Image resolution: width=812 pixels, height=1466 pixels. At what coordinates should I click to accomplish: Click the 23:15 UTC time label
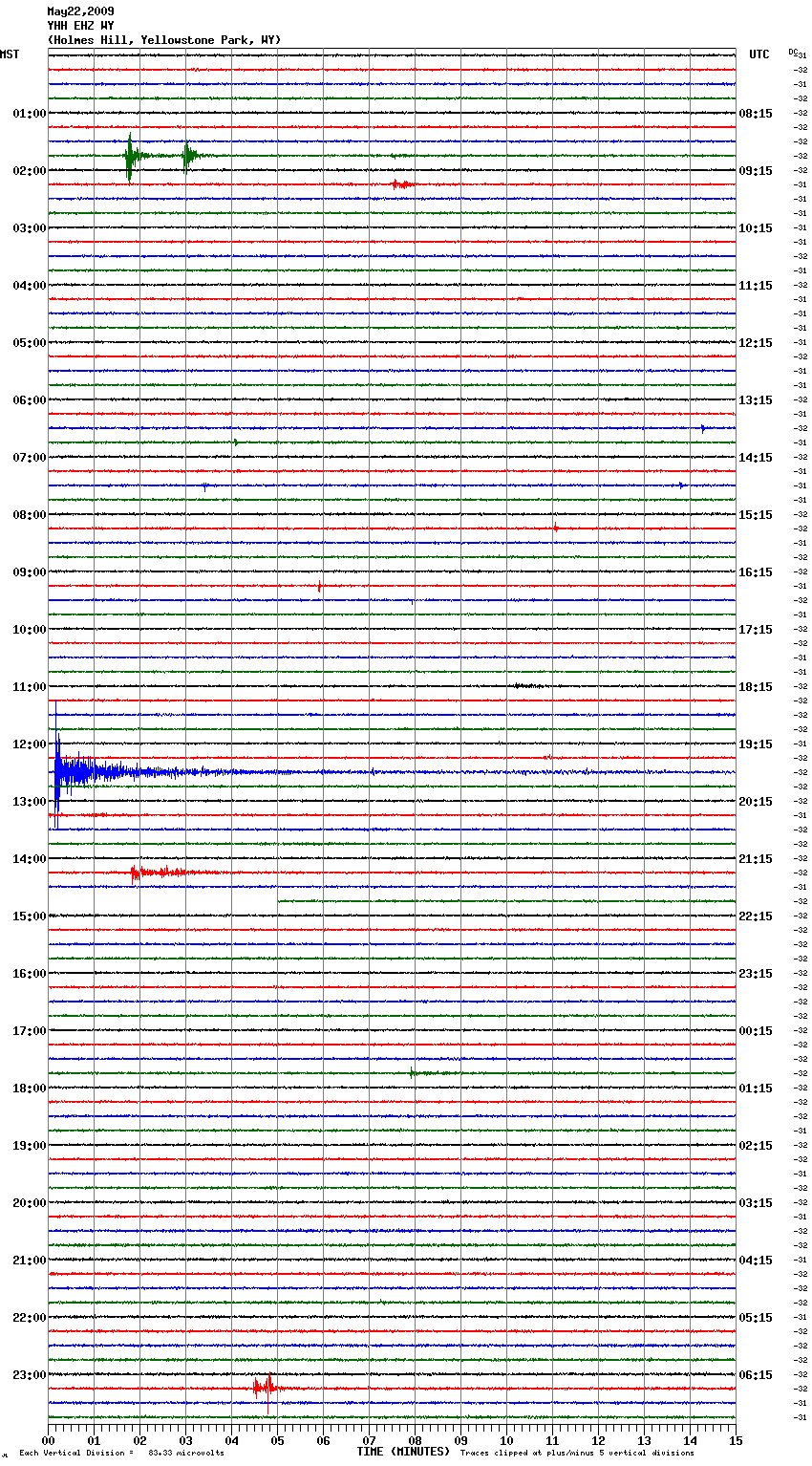coord(756,974)
